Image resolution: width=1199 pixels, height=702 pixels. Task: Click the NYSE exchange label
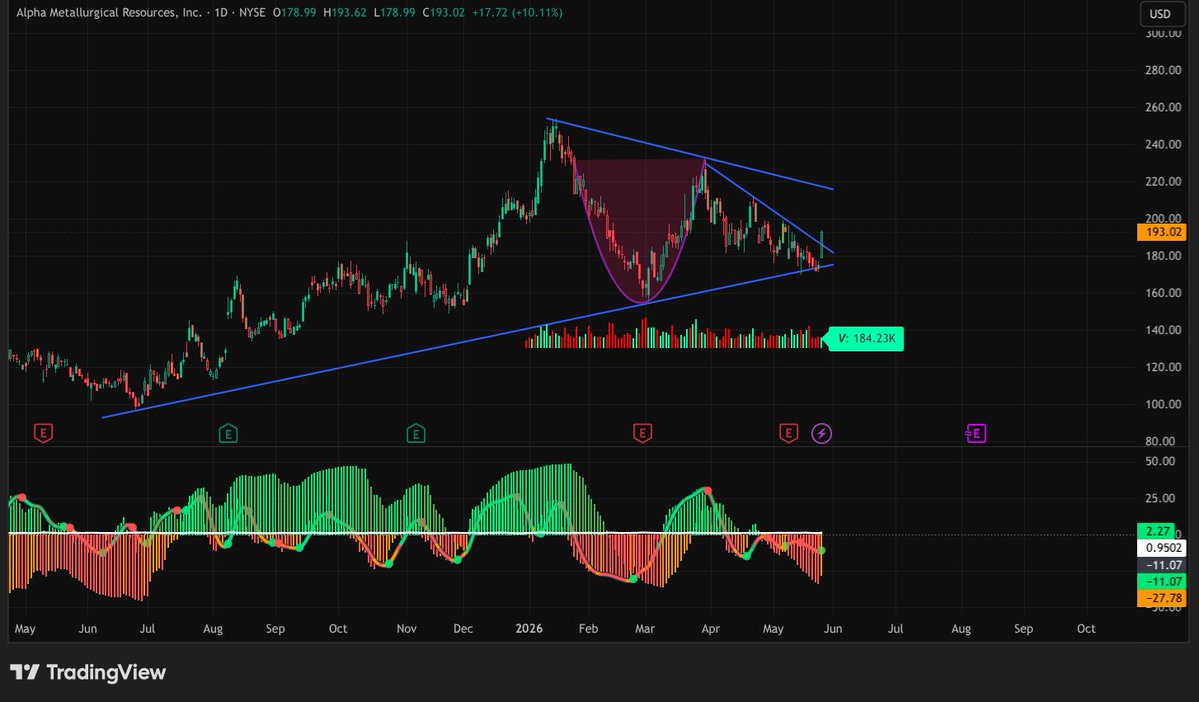click(x=252, y=12)
